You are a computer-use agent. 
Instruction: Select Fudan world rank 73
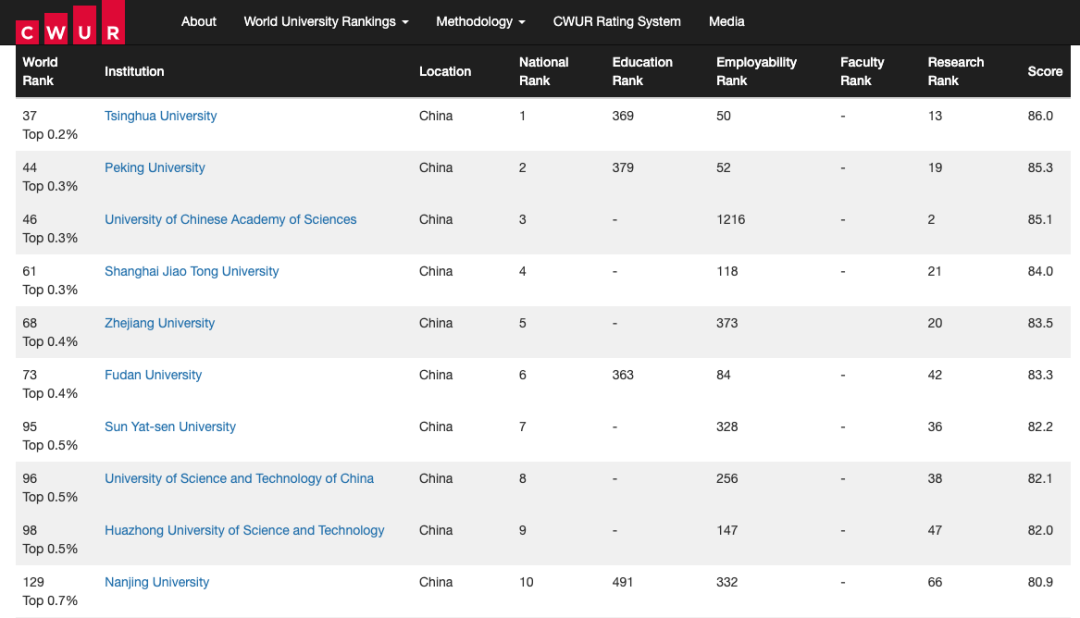(x=30, y=375)
